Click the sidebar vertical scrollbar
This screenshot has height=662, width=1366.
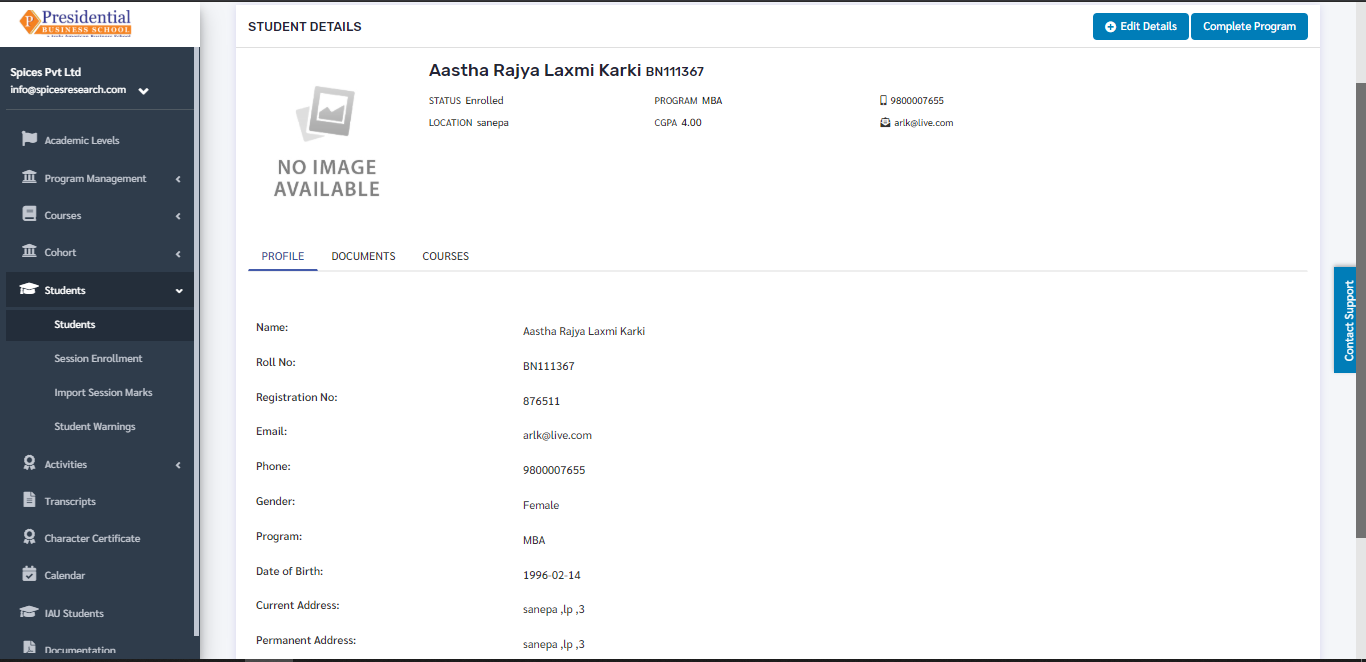click(x=196, y=340)
